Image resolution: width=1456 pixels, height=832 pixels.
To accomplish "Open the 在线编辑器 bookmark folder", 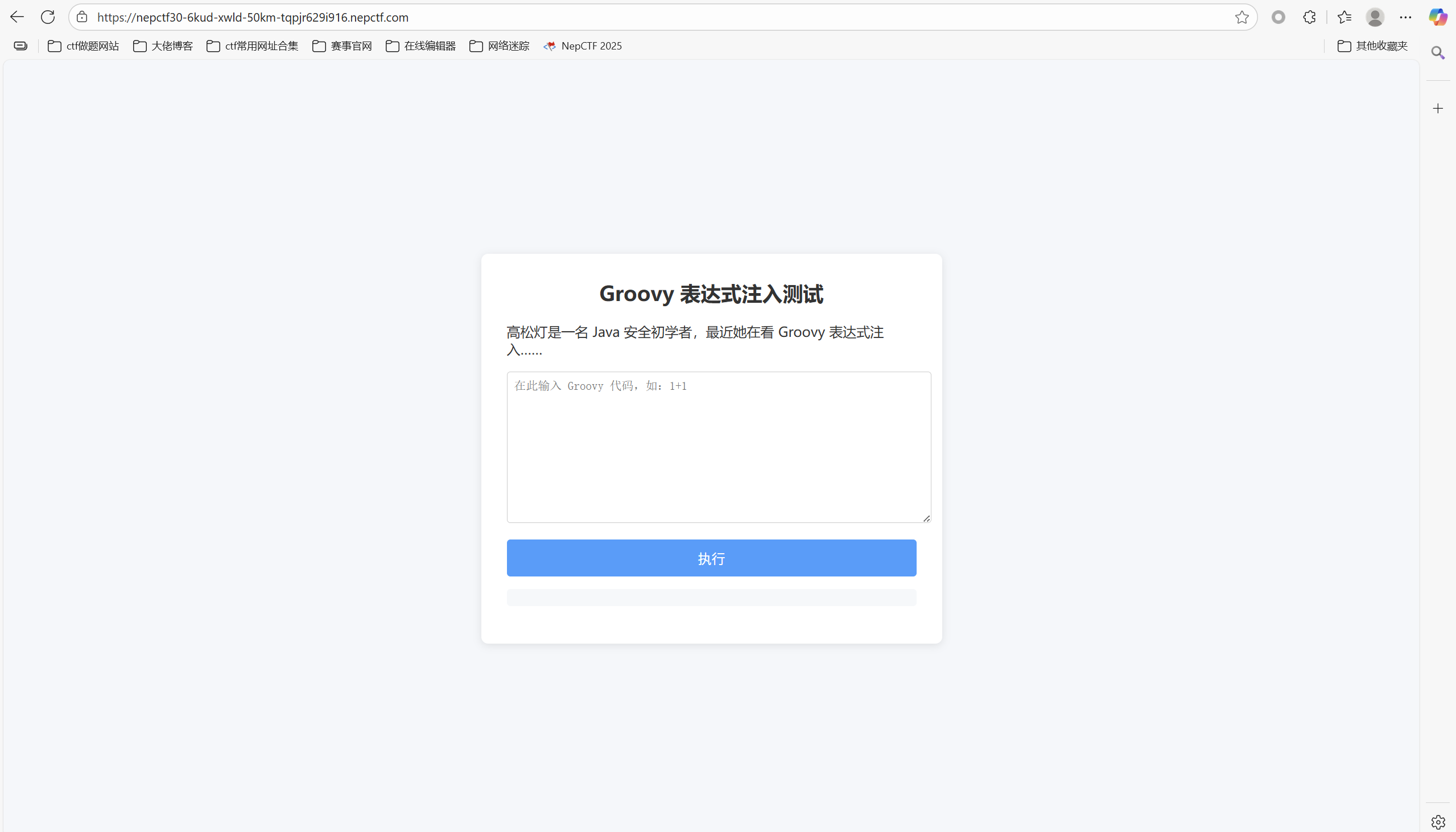I will coord(420,46).
